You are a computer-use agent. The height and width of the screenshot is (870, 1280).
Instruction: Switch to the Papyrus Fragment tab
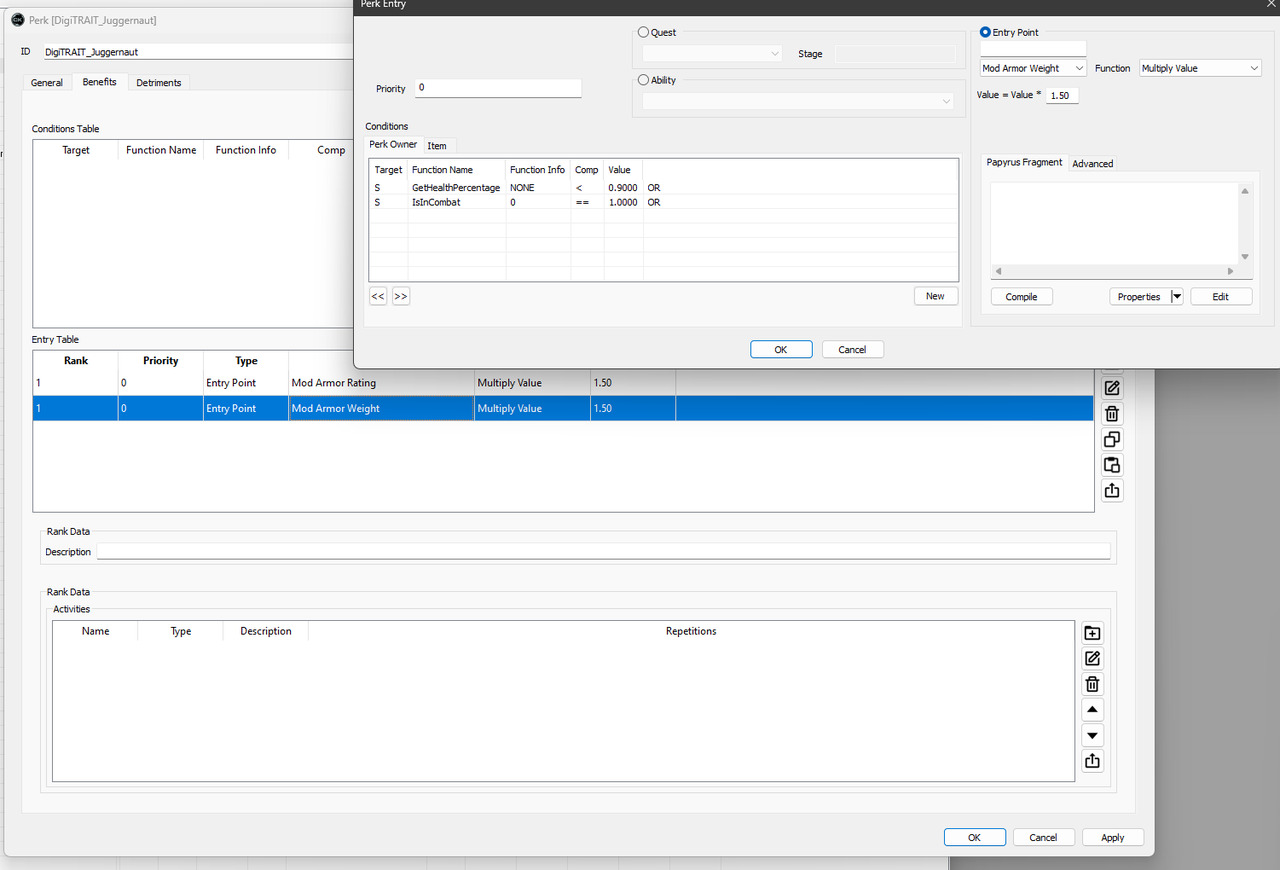tap(1024, 162)
